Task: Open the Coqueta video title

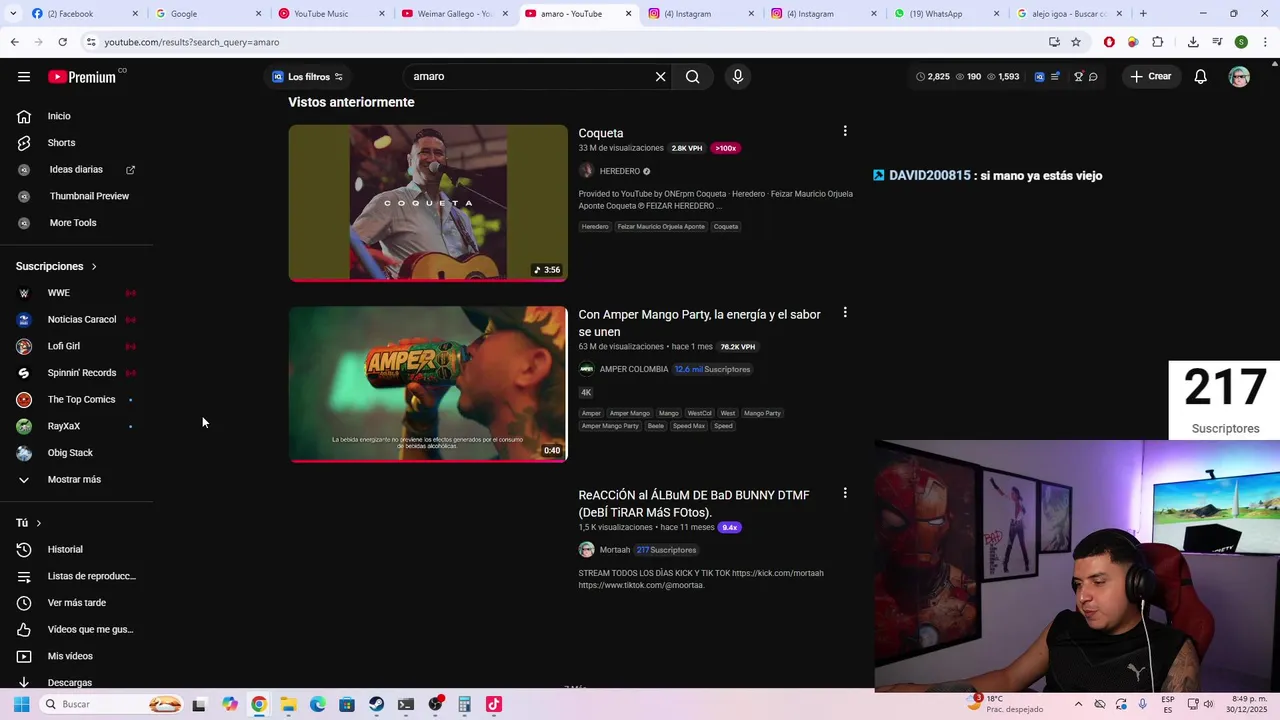Action: [600, 133]
